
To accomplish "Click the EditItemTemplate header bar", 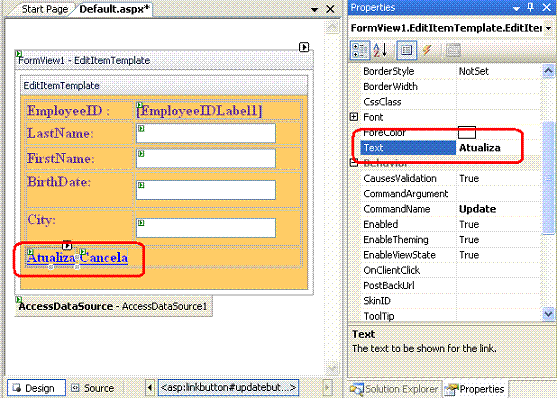I will [164, 85].
